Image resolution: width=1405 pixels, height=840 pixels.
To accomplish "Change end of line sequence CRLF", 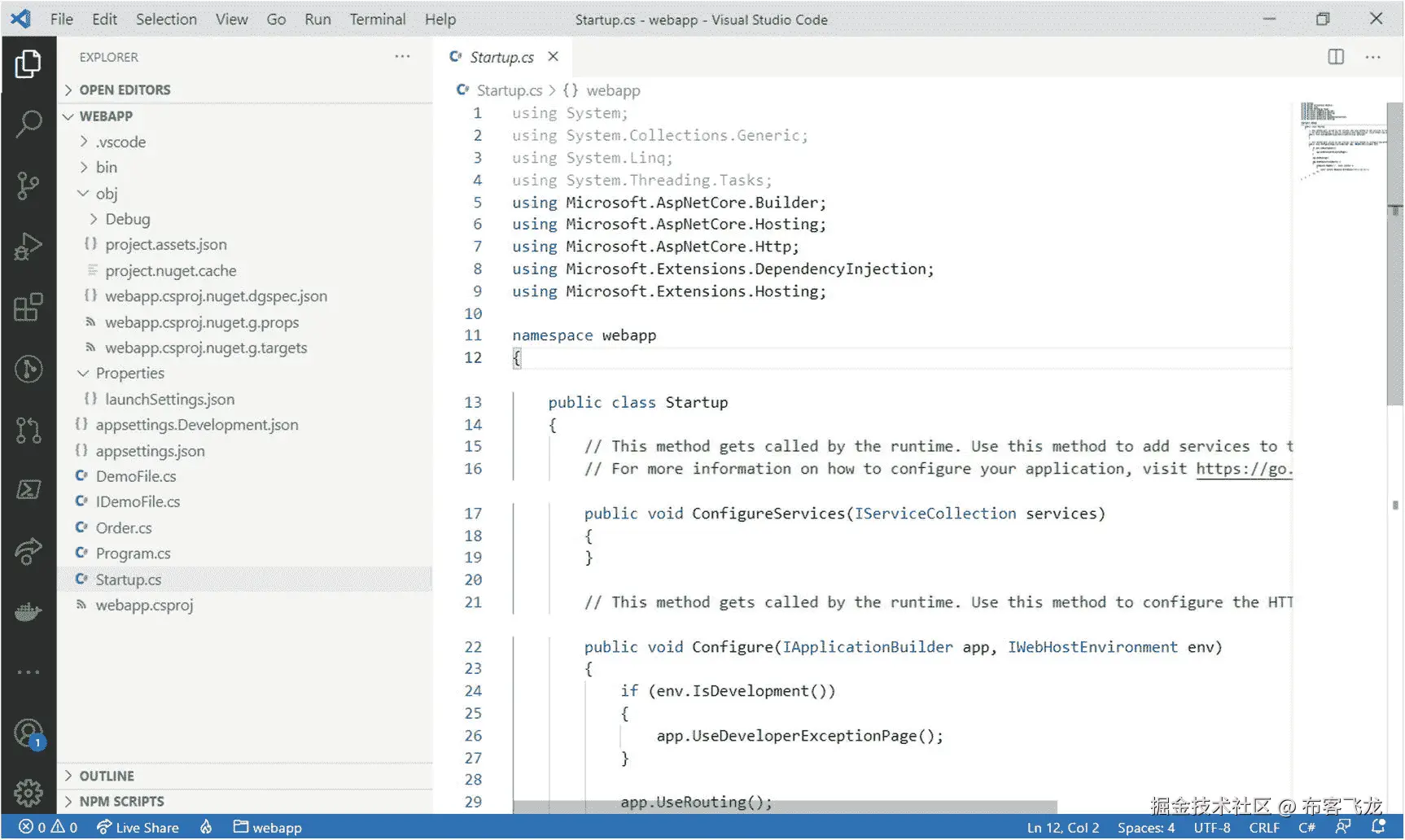I will [x=1264, y=827].
